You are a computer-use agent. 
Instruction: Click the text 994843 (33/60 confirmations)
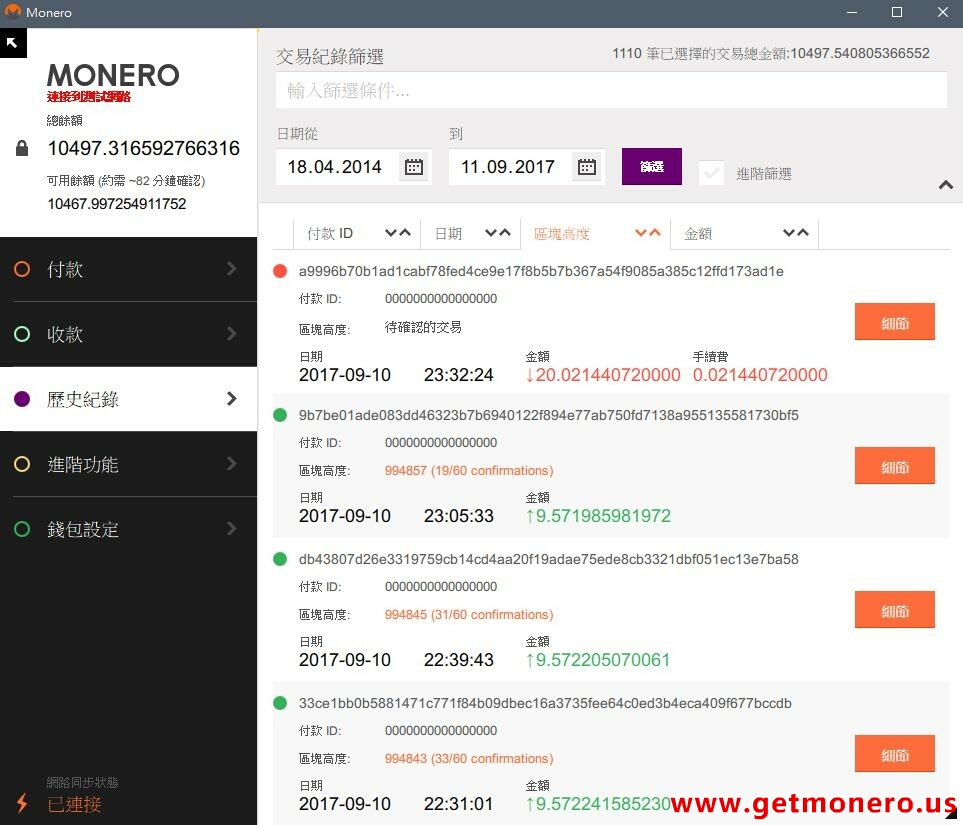469,758
